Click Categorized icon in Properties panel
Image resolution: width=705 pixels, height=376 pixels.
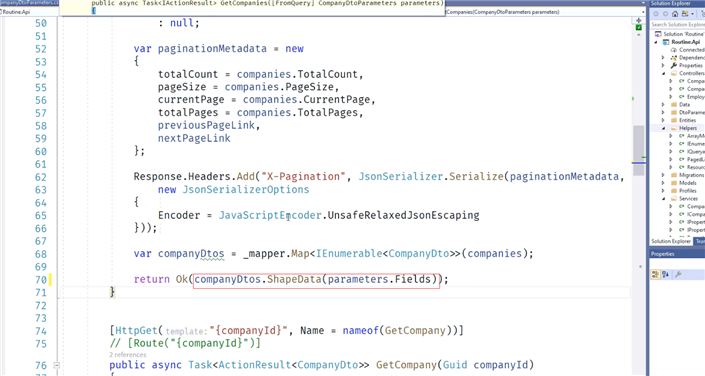click(655, 274)
